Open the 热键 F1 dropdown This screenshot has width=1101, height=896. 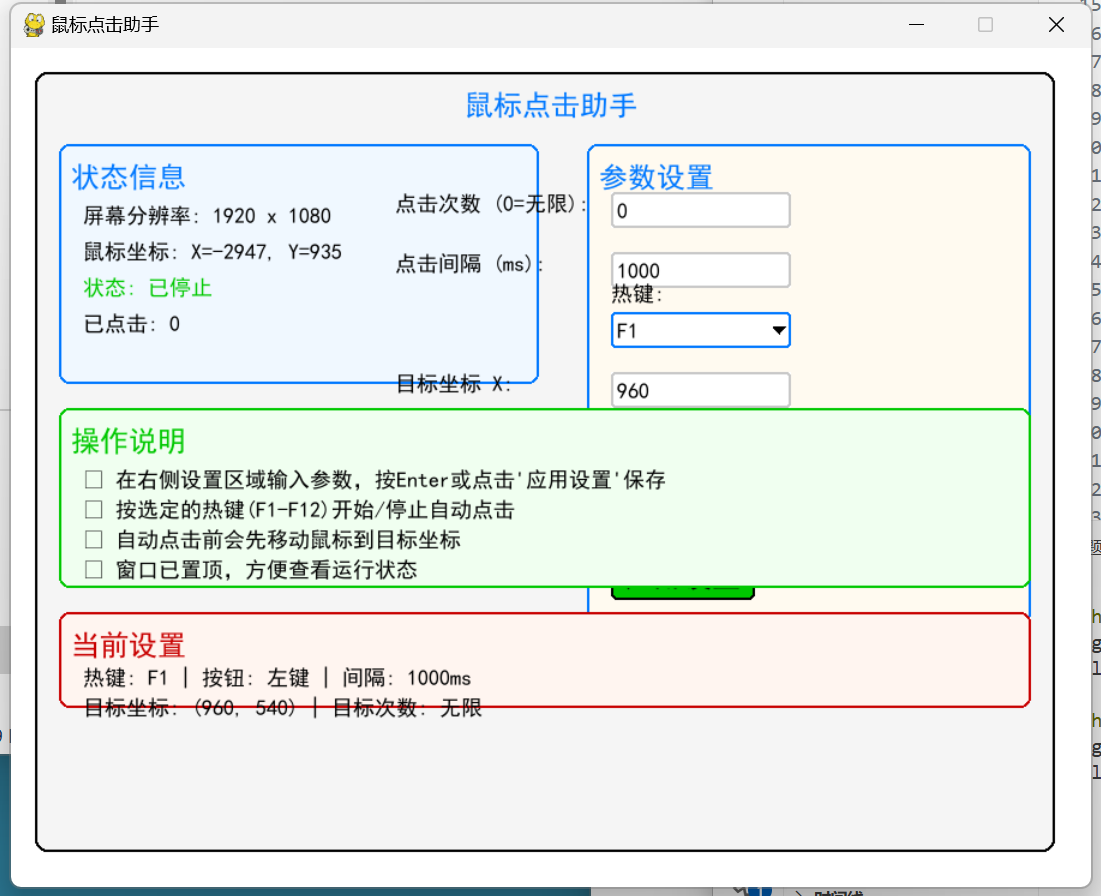tap(701, 330)
